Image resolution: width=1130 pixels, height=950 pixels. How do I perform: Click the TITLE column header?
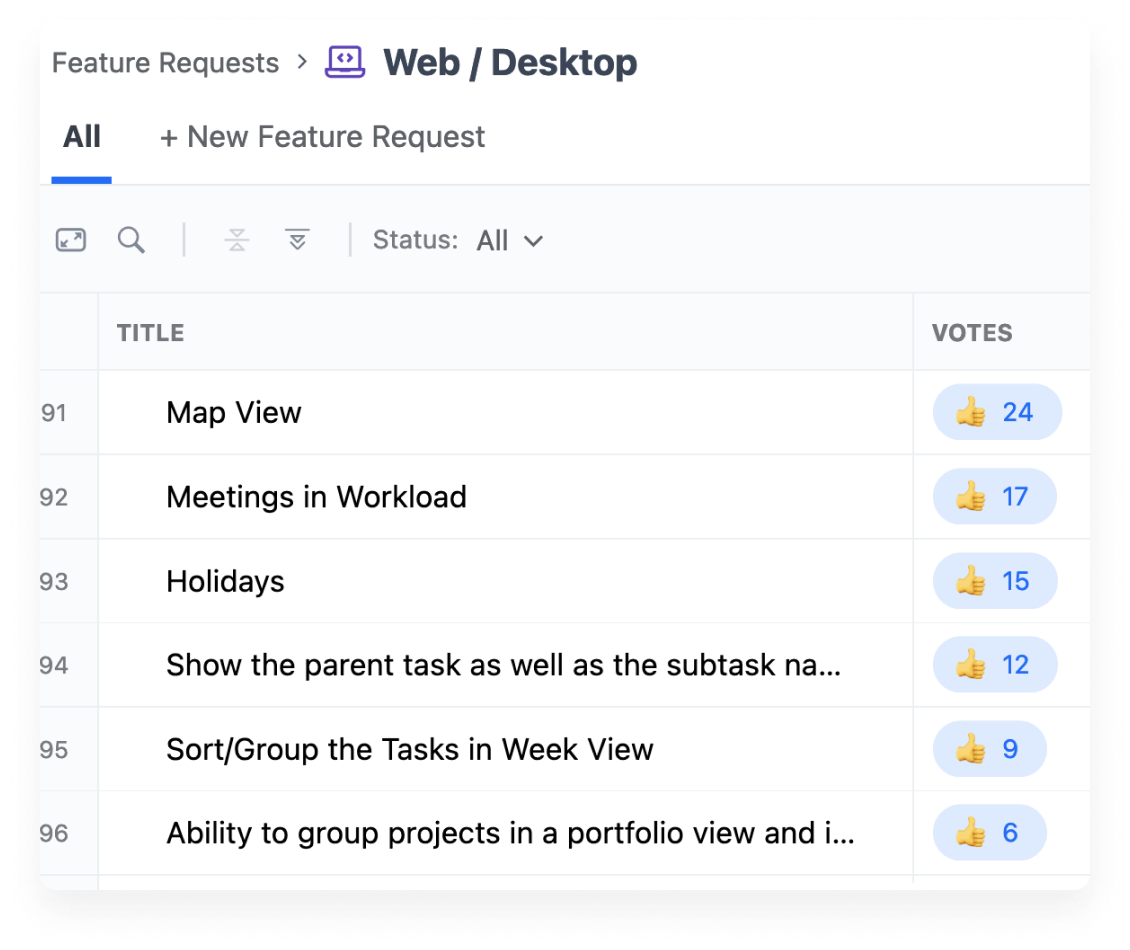coord(150,333)
